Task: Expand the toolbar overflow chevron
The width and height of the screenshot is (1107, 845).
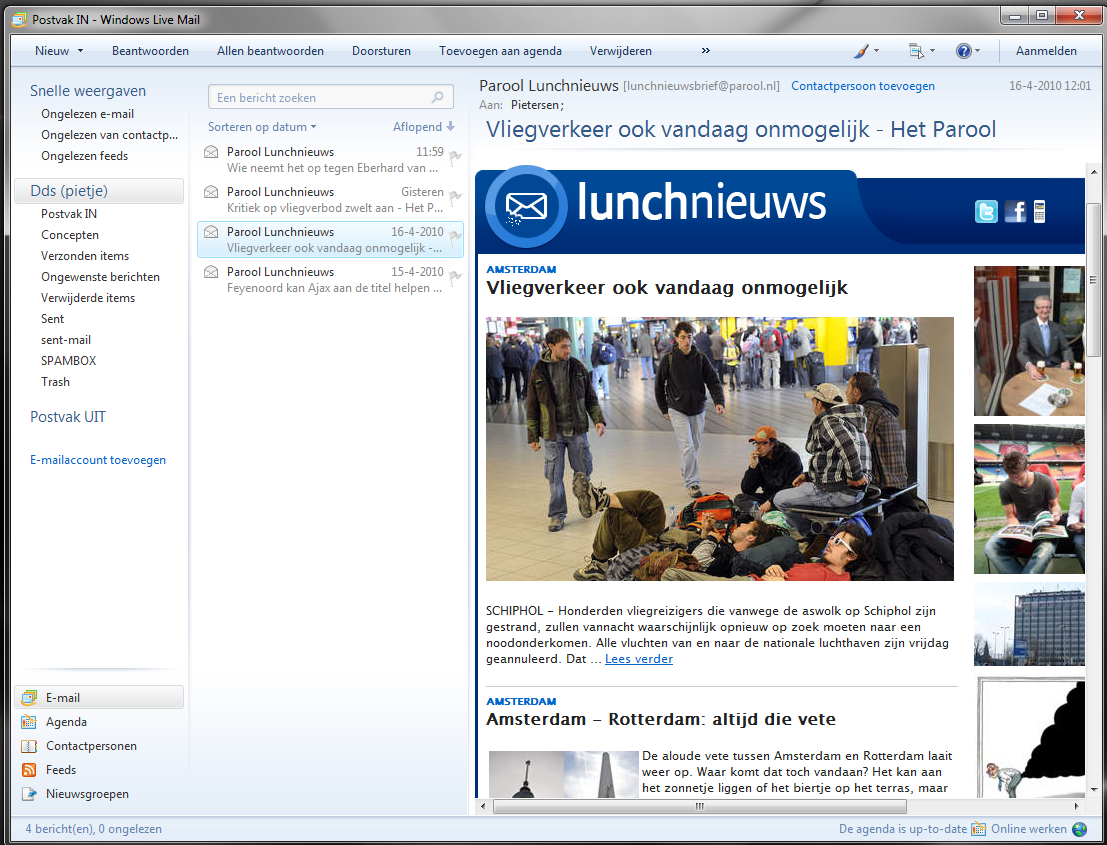Action: (x=705, y=51)
